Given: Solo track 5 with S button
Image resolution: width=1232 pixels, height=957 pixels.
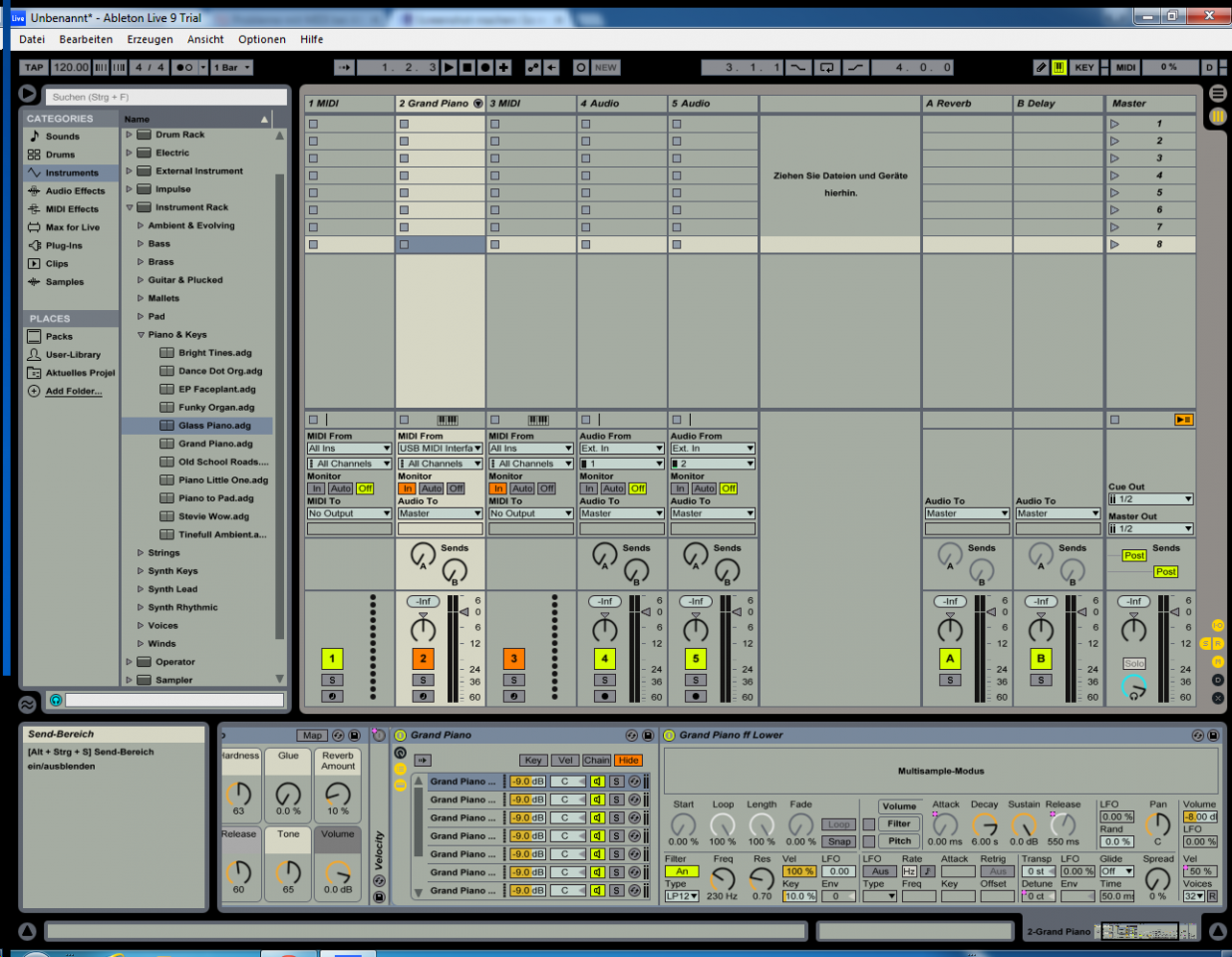Looking at the screenshot, I should [695, 681].
